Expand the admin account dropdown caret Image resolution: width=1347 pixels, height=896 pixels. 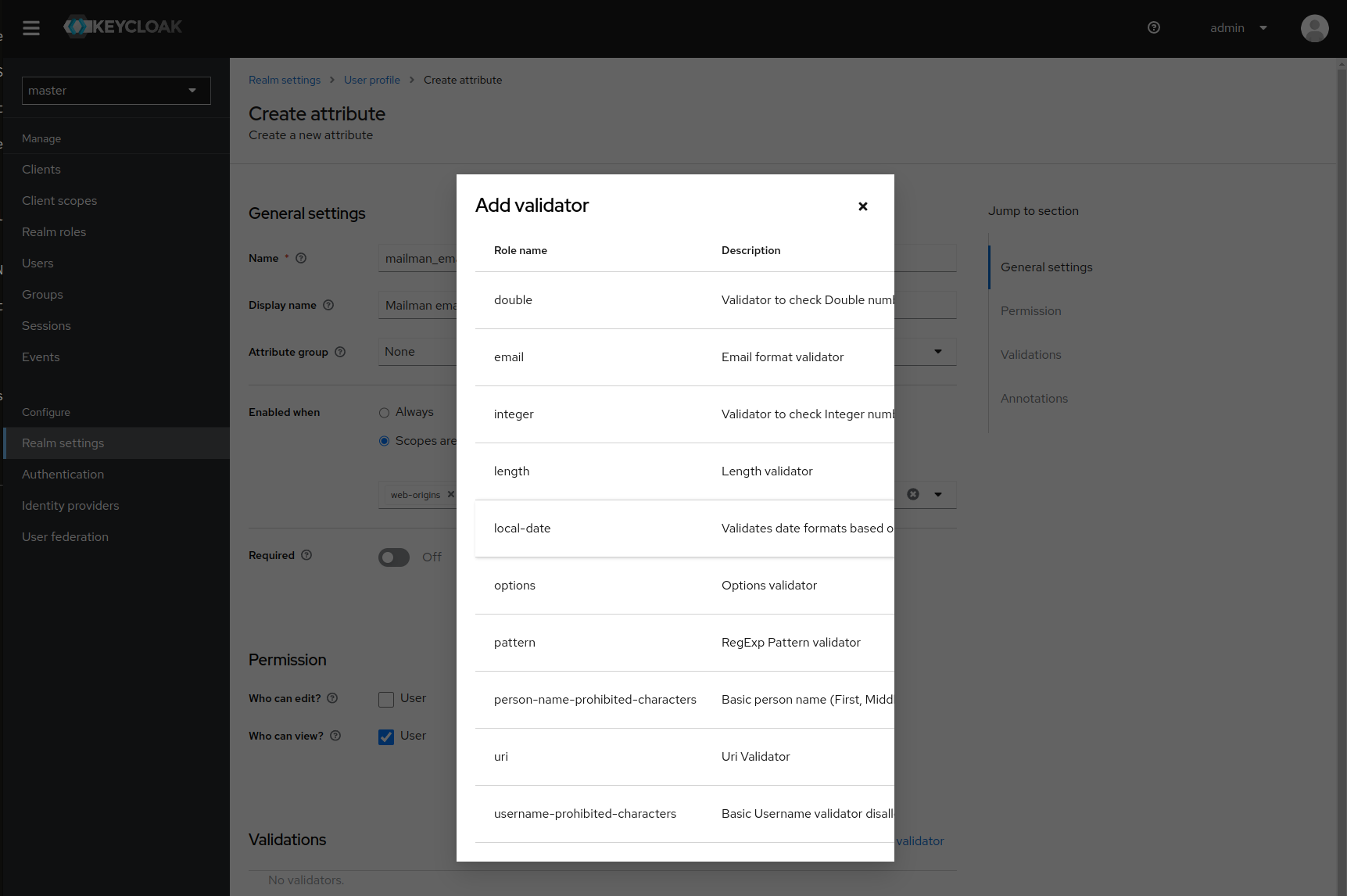(1263, 28)
